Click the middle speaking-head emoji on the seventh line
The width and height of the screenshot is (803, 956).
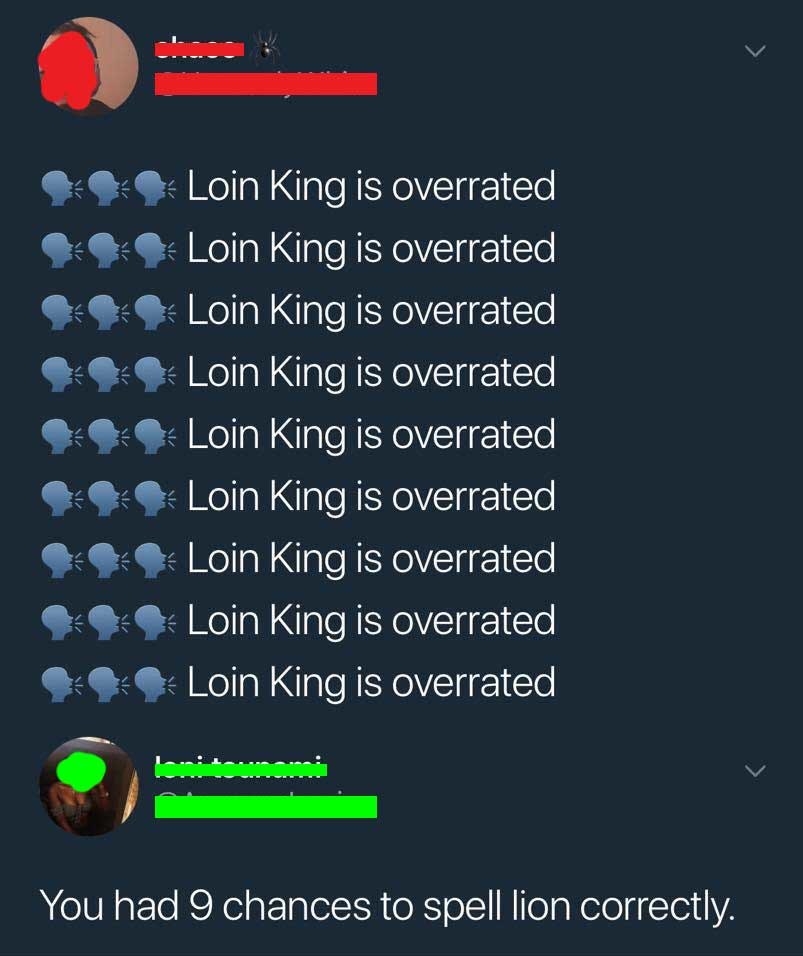pos(107,560)
